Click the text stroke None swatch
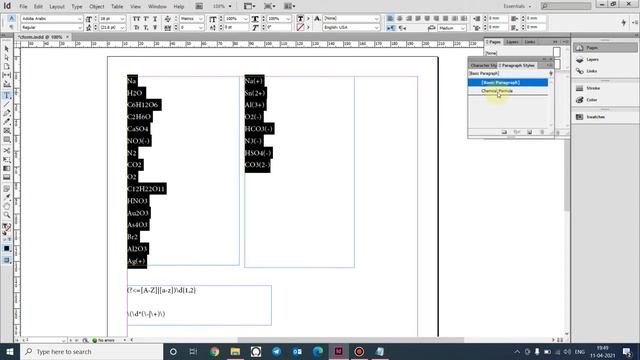This screenshot has height=360, width=640. (300, 27)
